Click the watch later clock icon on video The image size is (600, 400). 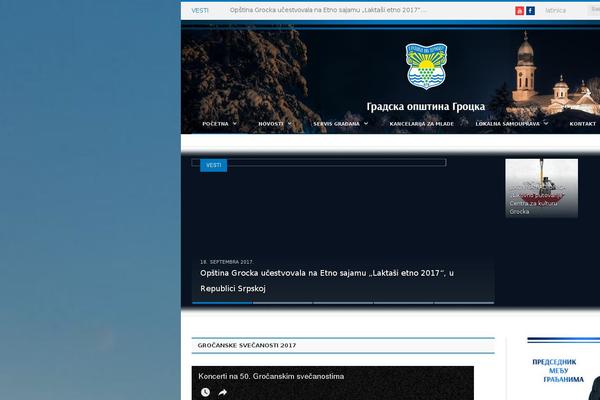tap(205, 392)
